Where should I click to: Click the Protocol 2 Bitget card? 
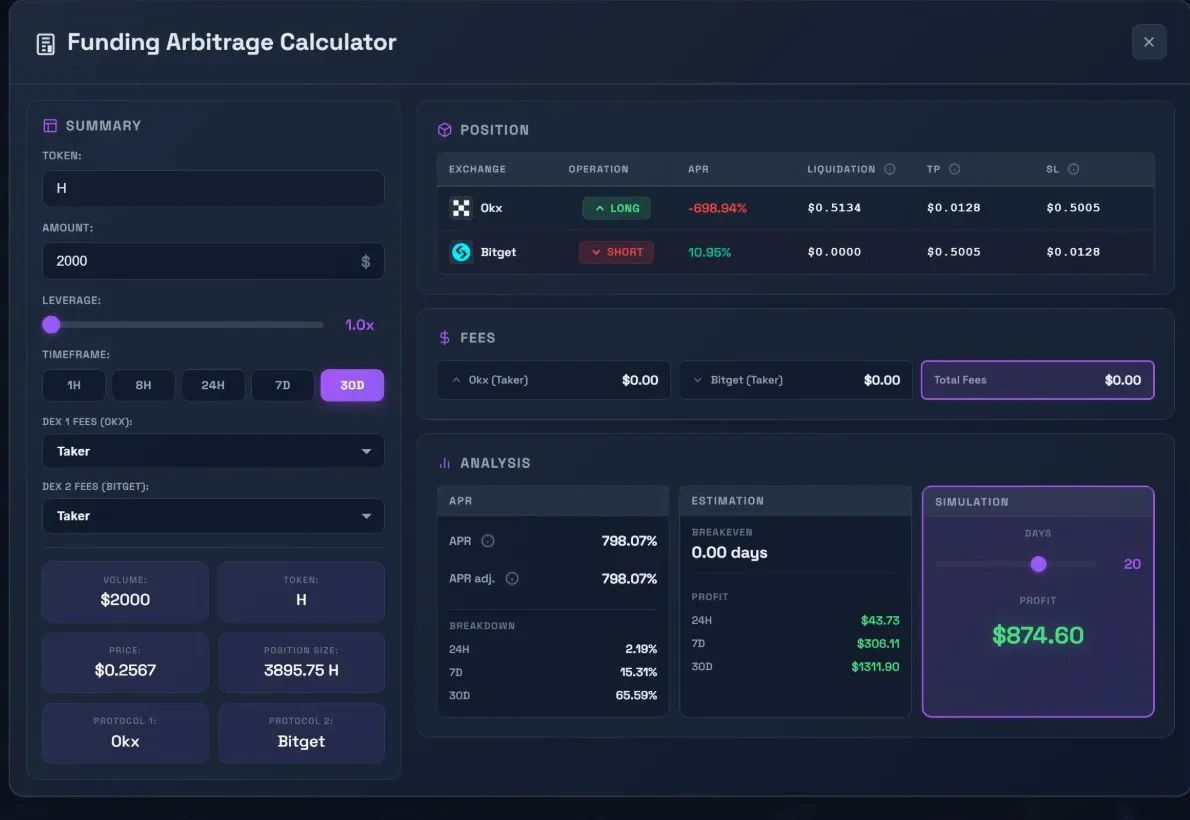click(x=301, y=733)
